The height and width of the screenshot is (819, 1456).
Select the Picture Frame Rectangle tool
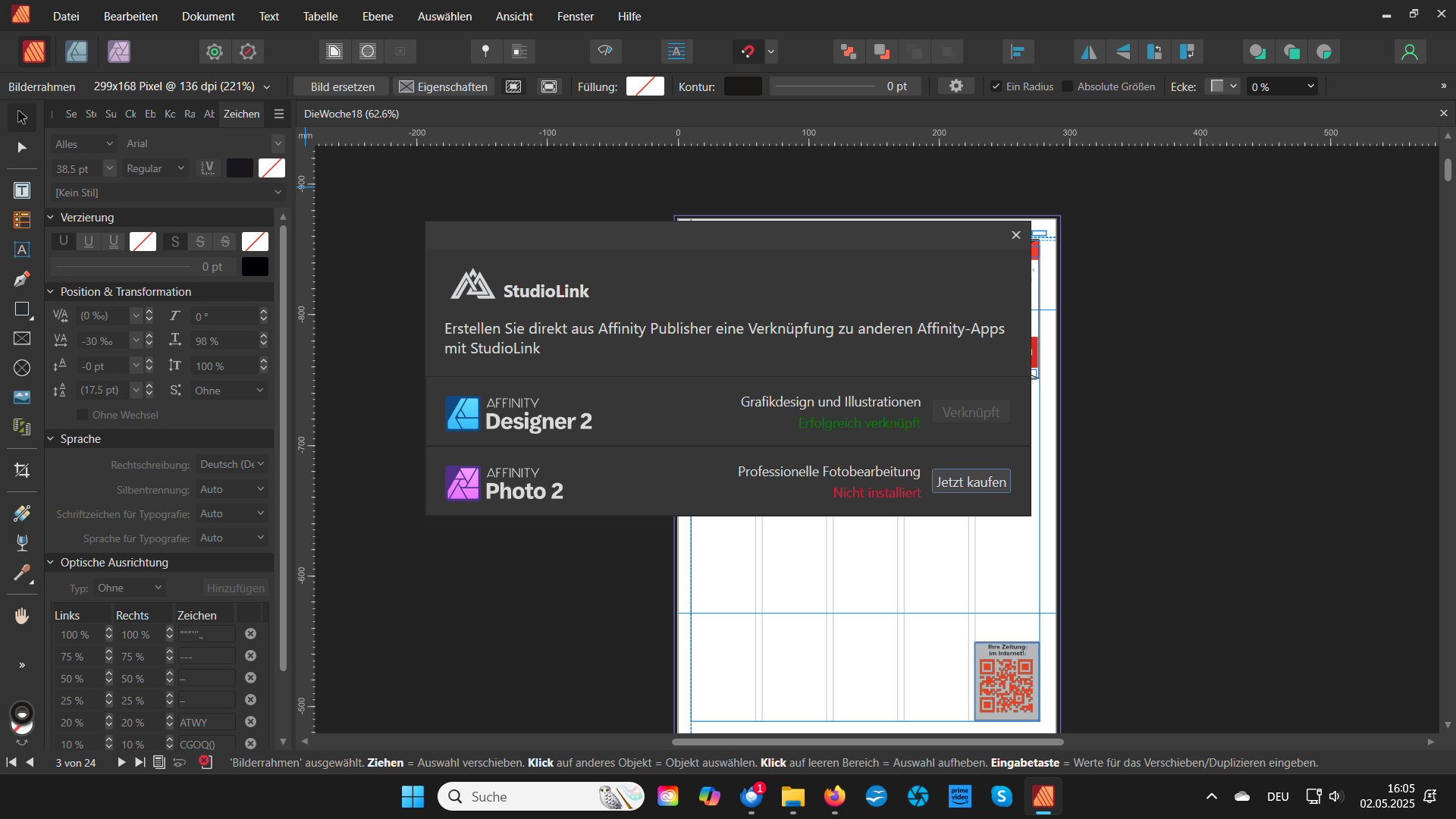pos(22,338)
